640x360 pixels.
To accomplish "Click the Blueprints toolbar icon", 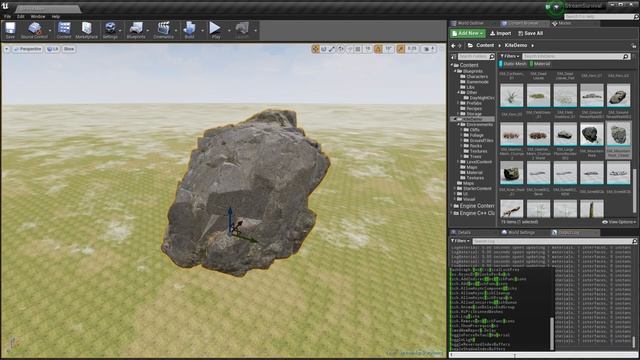I will [x=136, y=30].
